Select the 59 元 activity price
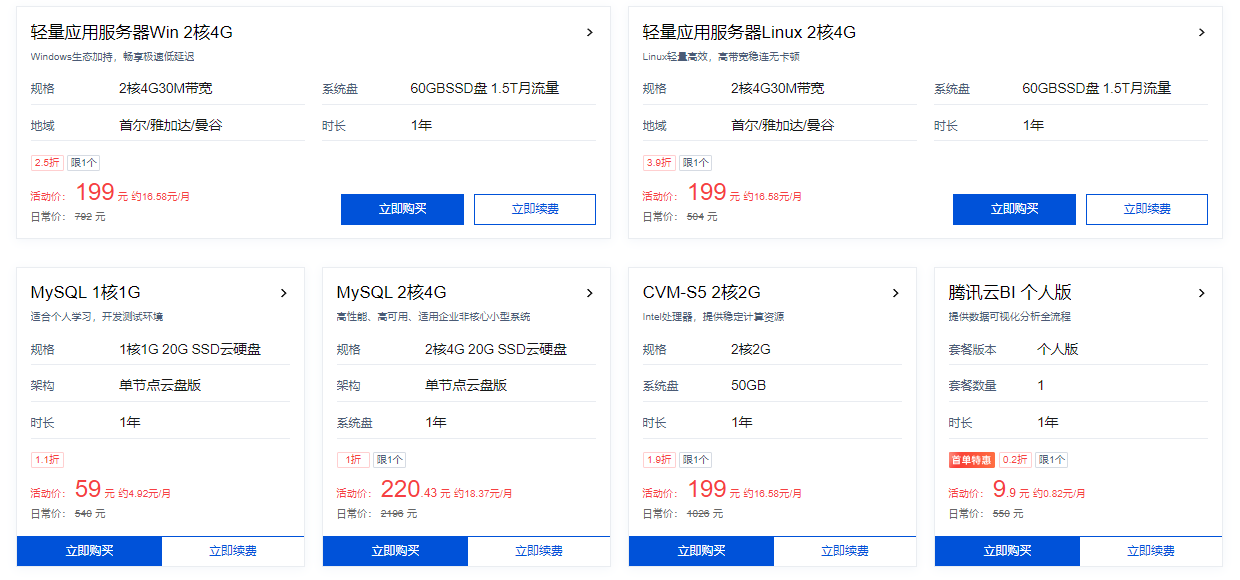 tap(95, 490)
